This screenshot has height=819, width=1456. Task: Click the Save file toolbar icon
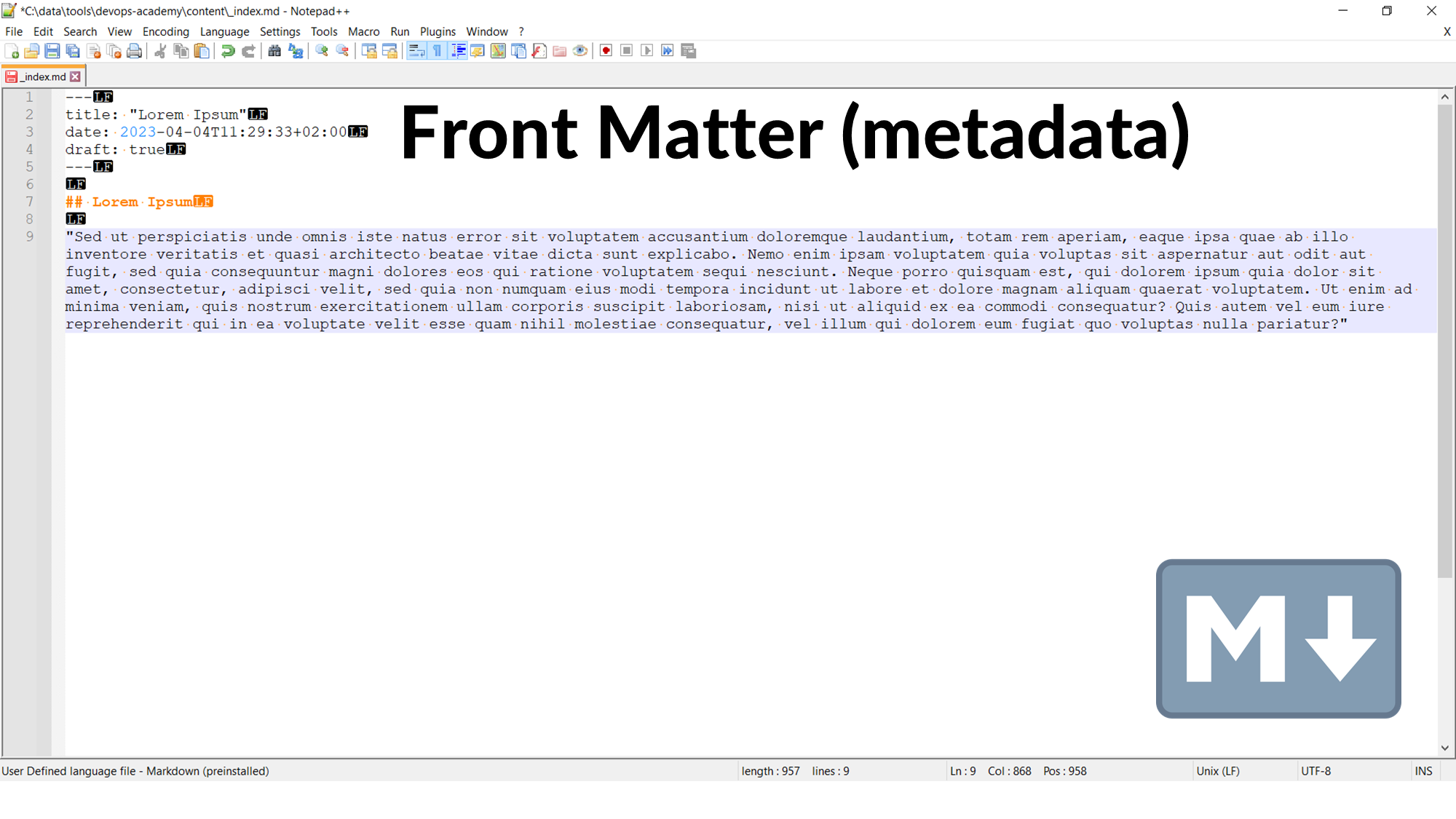pos(52,51)
